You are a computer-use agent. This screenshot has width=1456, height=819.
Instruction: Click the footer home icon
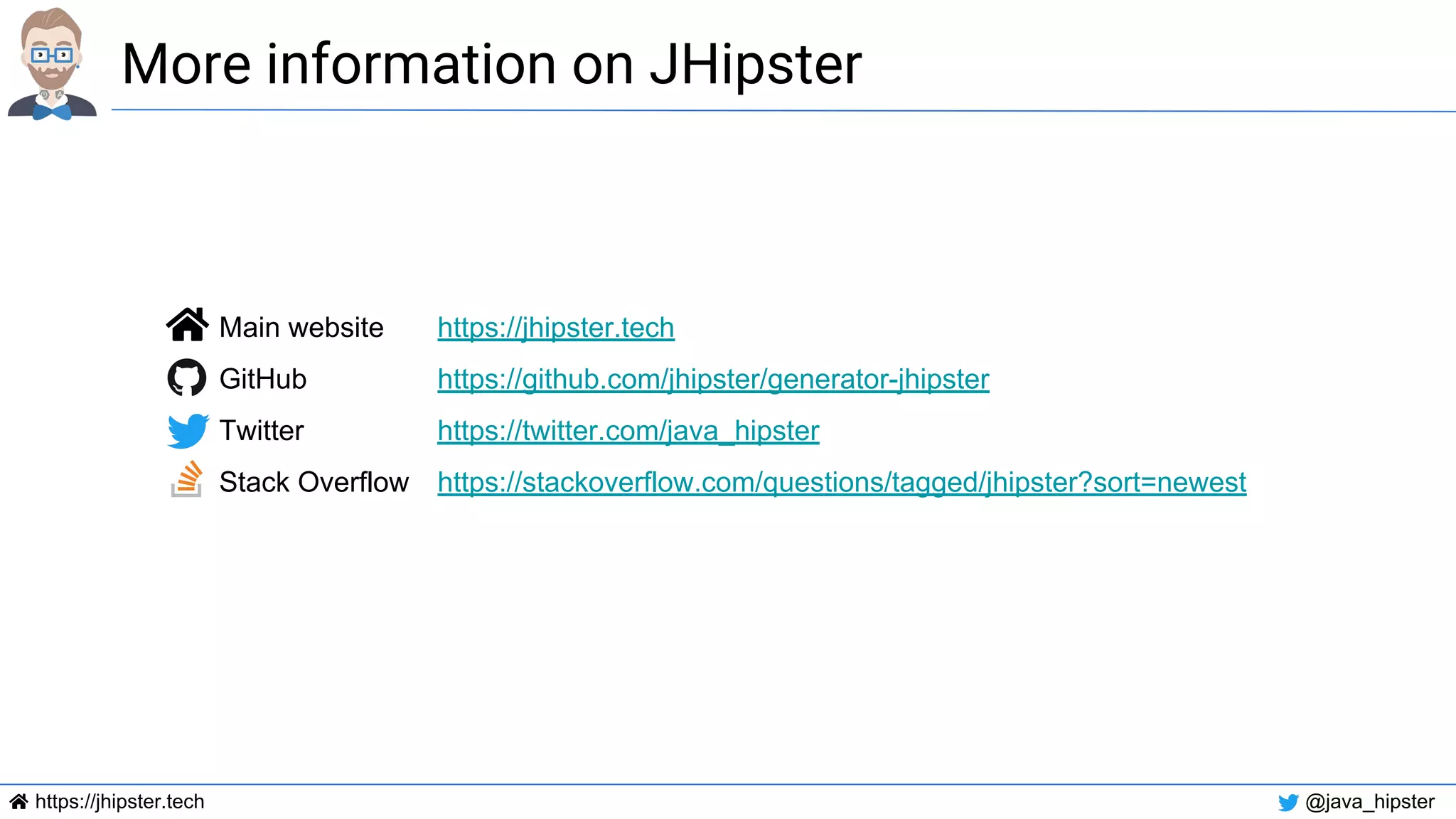coord(19,802)
